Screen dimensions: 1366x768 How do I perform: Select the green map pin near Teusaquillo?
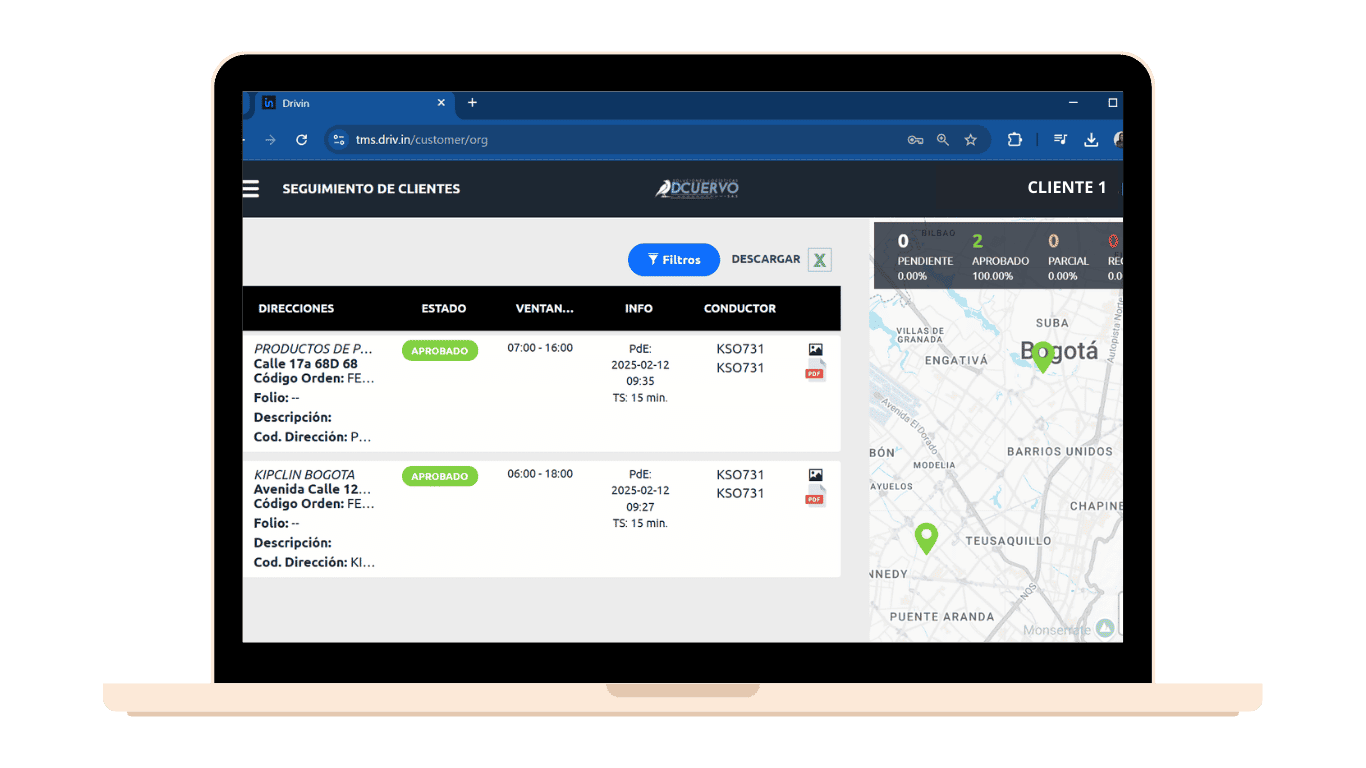tap(926, 538)
